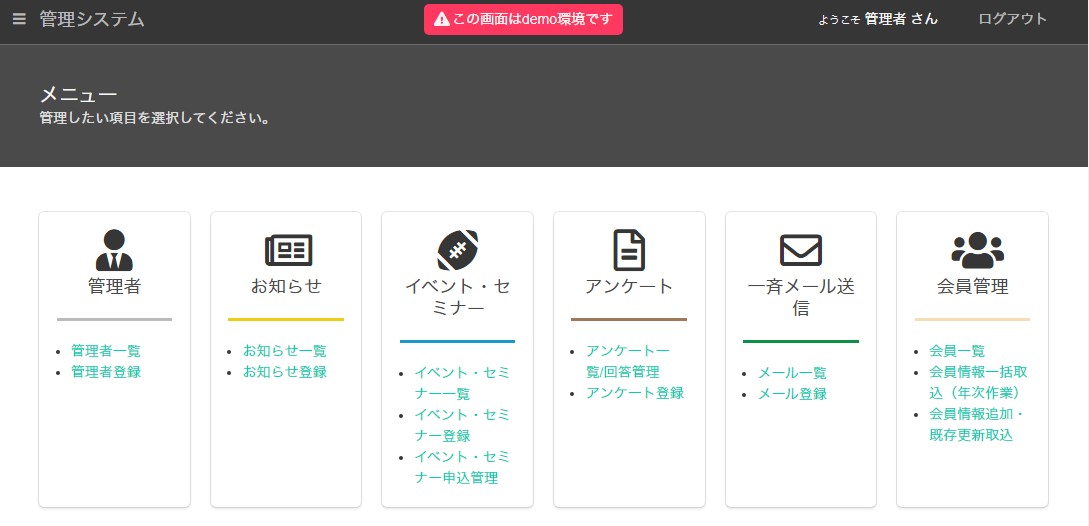1089x526 pixels.
Task: Open アンケート一覧/回答管理
Action: (628, 361)
